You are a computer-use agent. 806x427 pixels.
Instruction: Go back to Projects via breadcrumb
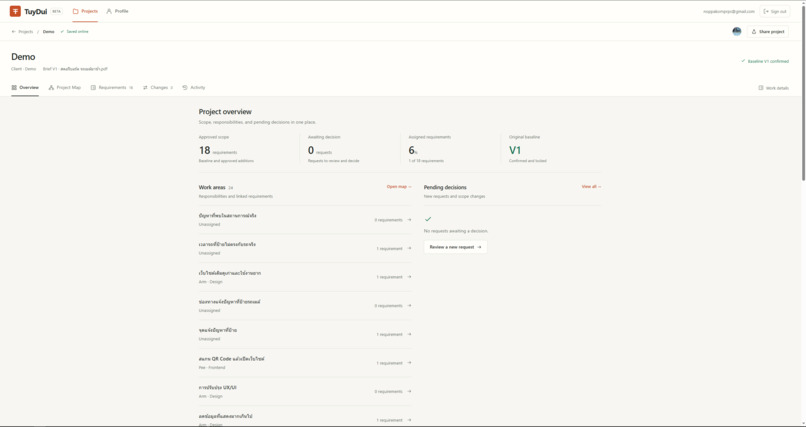[x=22, y=32]
